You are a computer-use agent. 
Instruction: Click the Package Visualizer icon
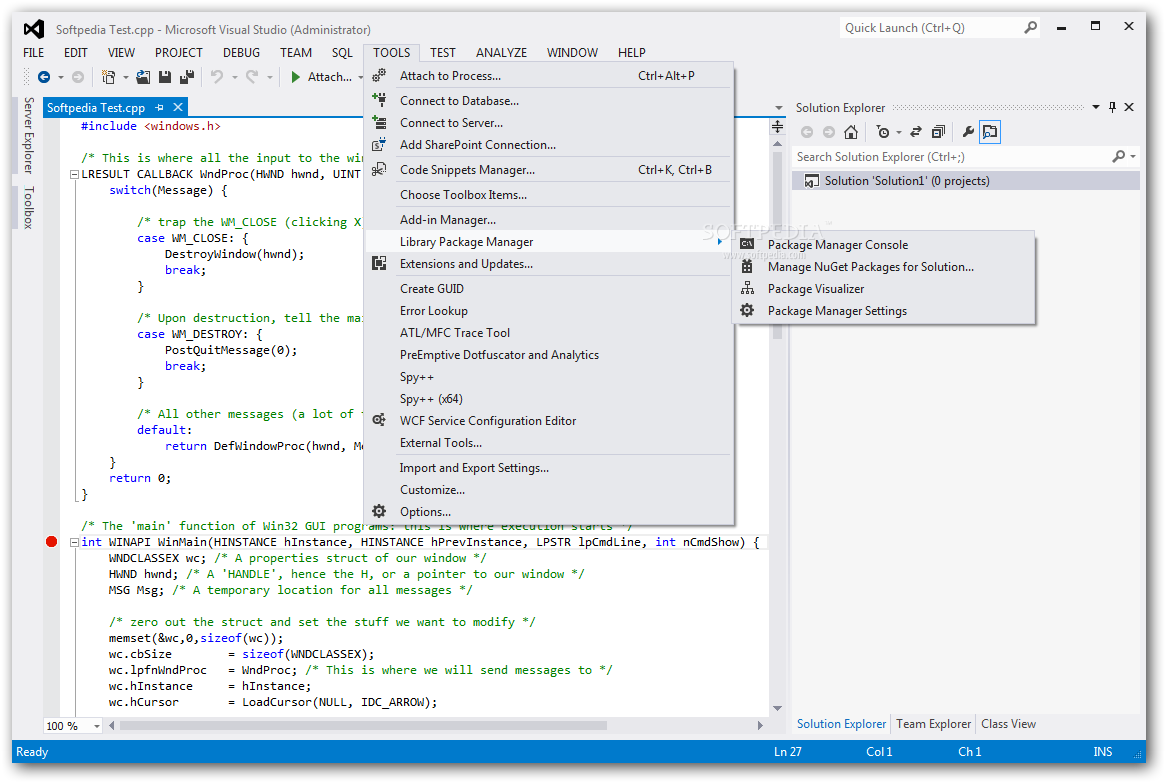(747, 289)
